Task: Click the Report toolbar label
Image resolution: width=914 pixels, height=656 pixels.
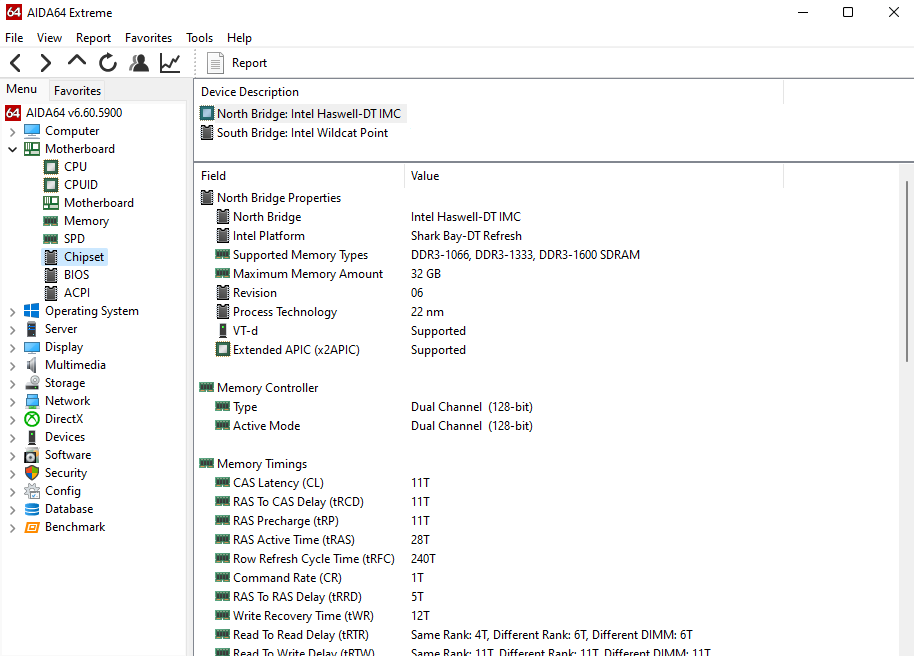Action: pos(249,63)
